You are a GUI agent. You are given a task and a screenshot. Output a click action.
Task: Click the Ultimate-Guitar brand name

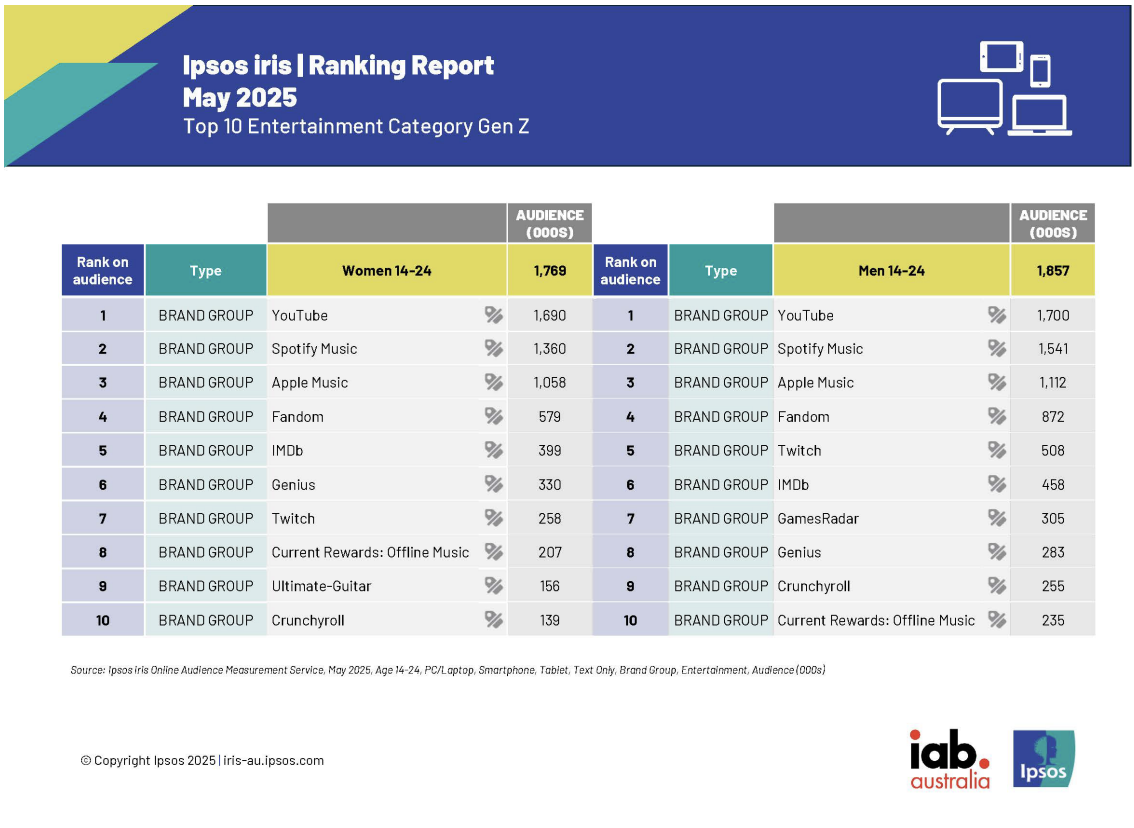click(x=321, y=586)
